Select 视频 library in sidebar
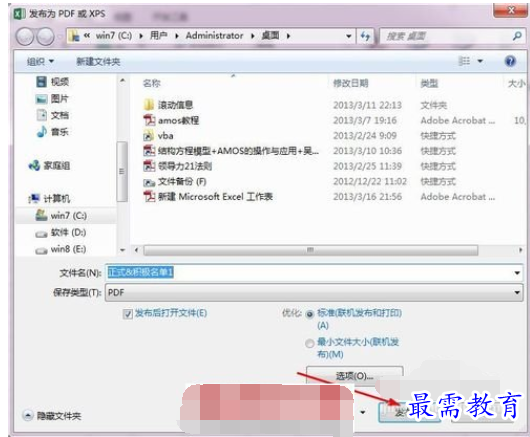Image resolution: width=530 pixels, height=437 pixels. tap(52, 81)
